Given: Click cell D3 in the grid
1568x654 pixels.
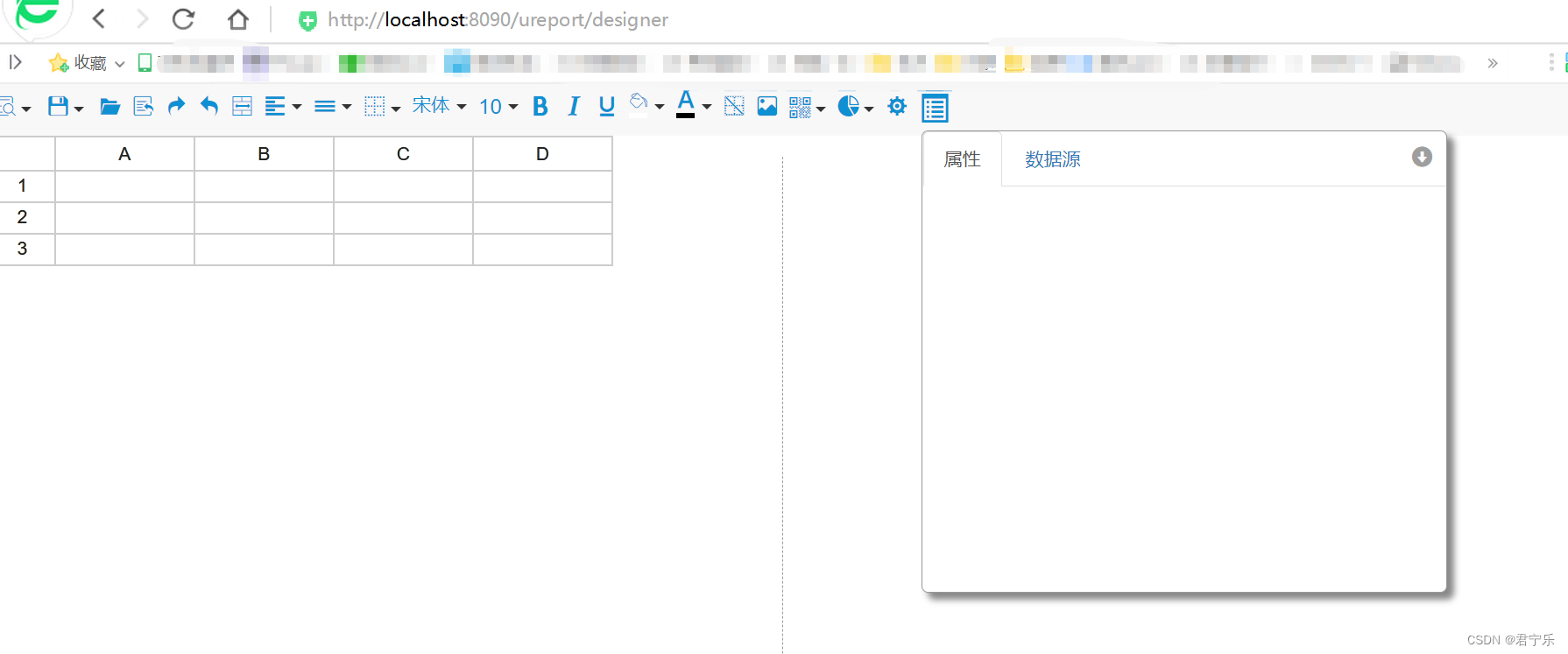Looking at the screenshot, I should [x=542, y=249].
